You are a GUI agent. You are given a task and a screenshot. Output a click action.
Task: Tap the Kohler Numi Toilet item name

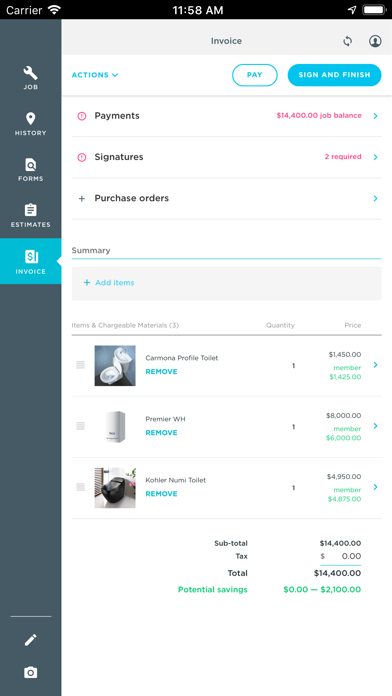tap(175, 480)
